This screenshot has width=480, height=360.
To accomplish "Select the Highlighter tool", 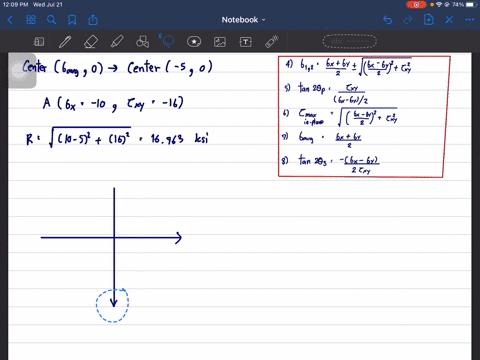I will click(x=117, y=42).
